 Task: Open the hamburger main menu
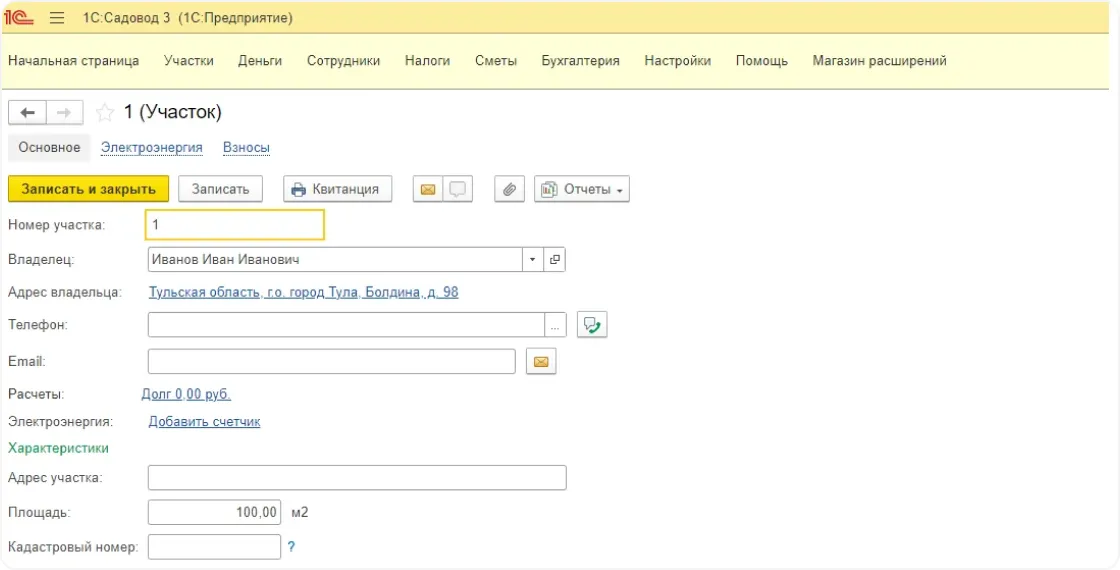click(x=57, y=18)
